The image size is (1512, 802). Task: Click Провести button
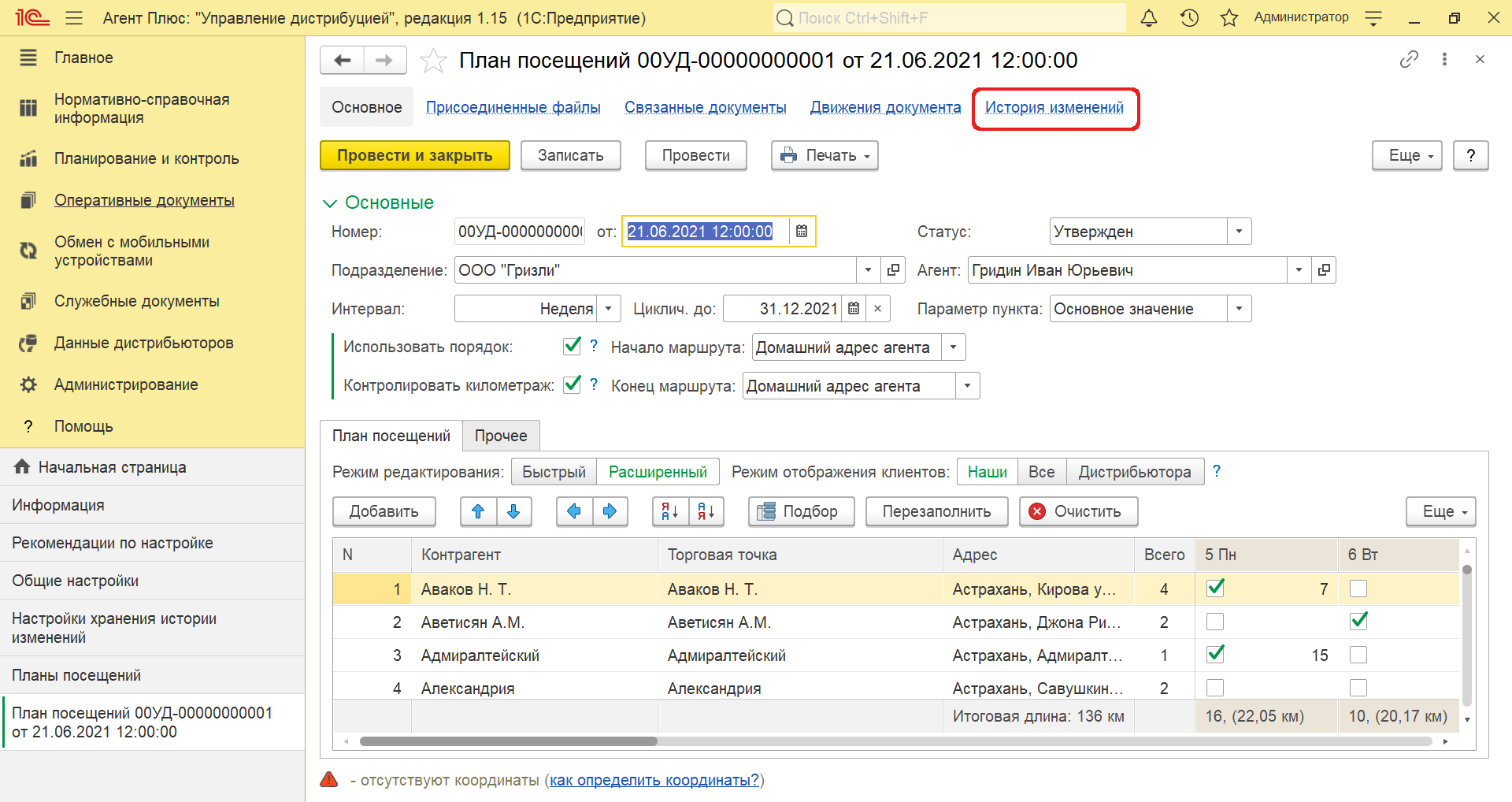(696, 155)
